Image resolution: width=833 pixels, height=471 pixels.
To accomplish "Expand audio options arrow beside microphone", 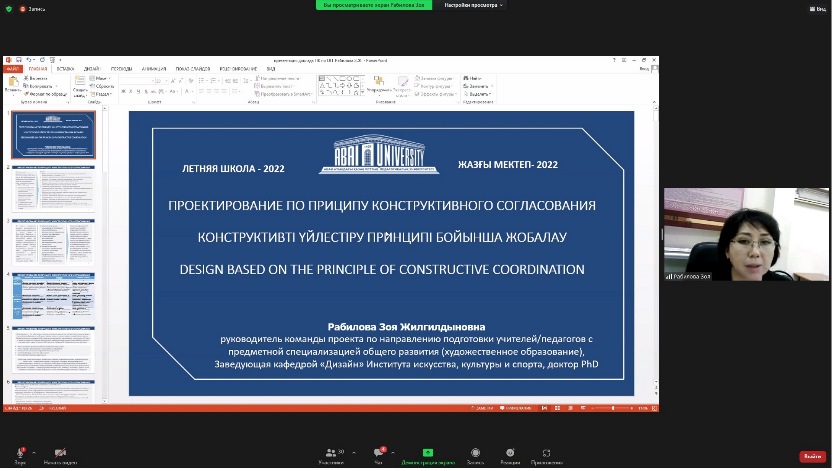I will [x=33, y=452].
